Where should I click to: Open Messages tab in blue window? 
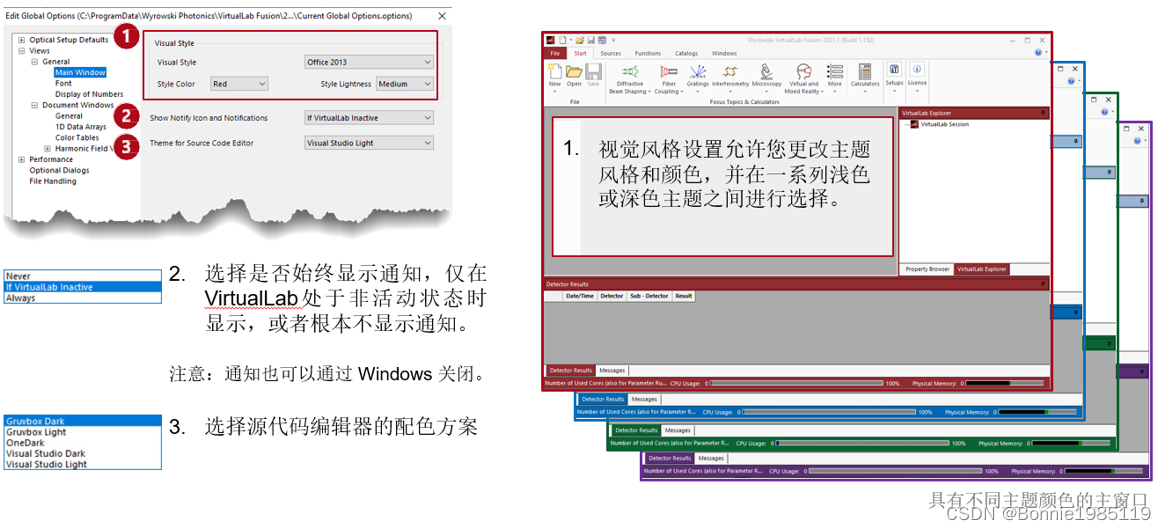point(645,399)
